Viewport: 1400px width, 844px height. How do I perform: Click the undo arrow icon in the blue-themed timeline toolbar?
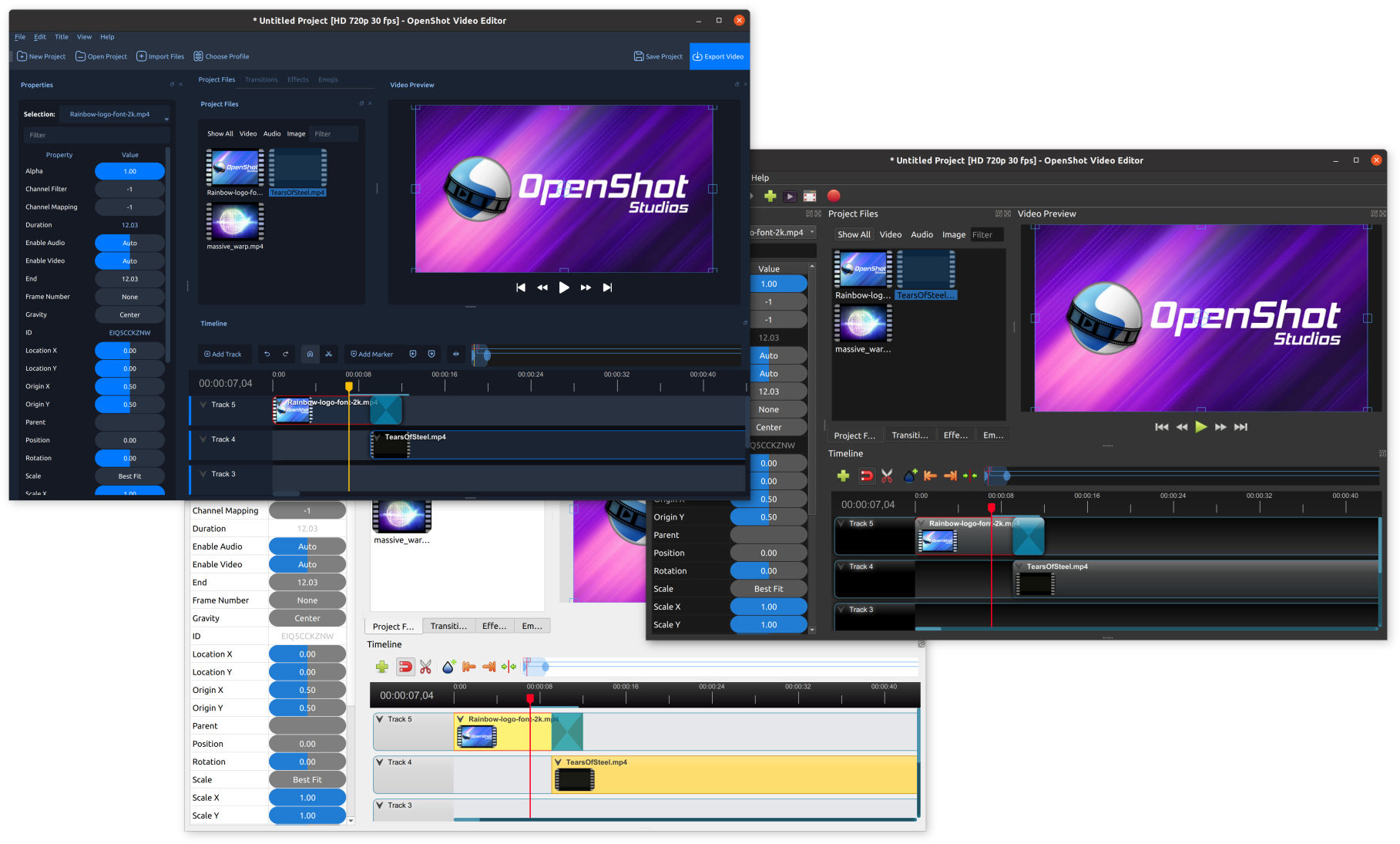(267, 354)
